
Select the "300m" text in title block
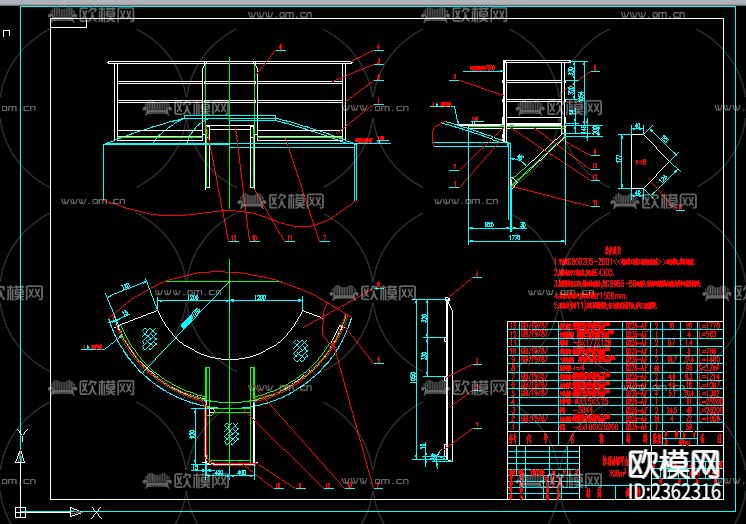[x=616, y=474]
